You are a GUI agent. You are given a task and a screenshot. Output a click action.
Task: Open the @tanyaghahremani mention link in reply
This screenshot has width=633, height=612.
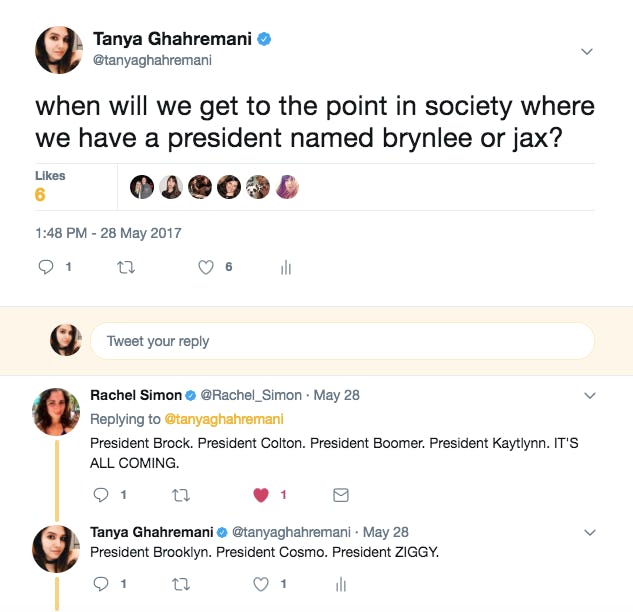(x=224, y=419)
